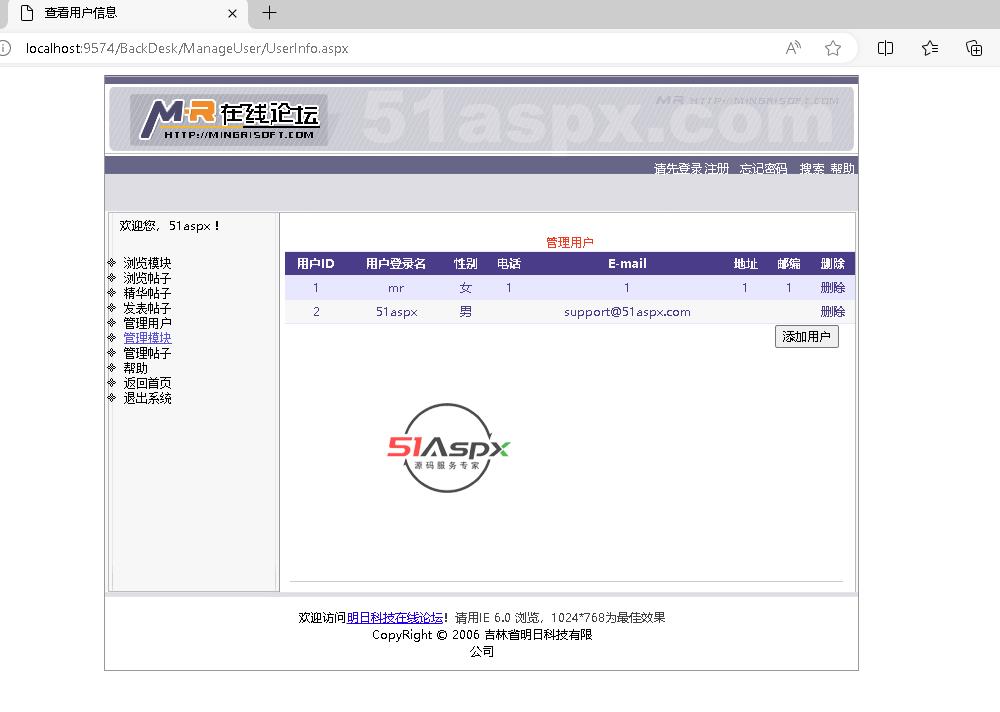Delete user 51aspx via 删除 link

point(832,311)
